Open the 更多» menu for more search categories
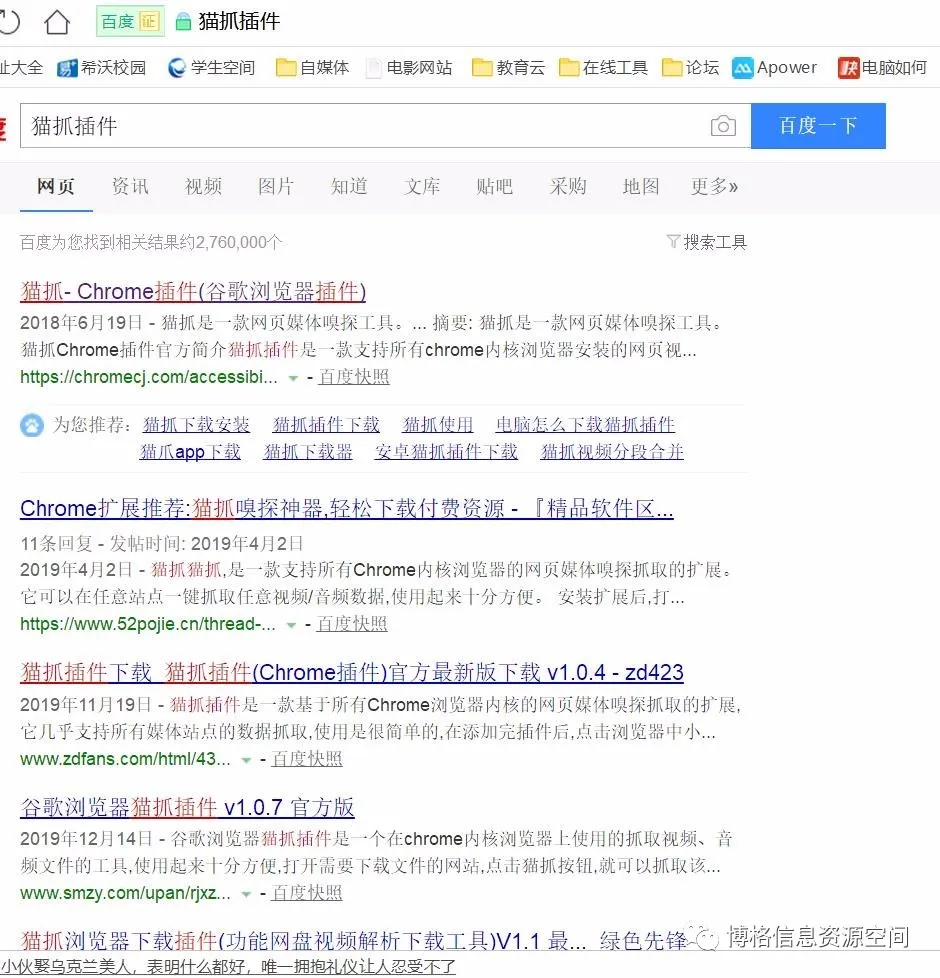This screenshot has height=978, width=940. click(715, 187)
